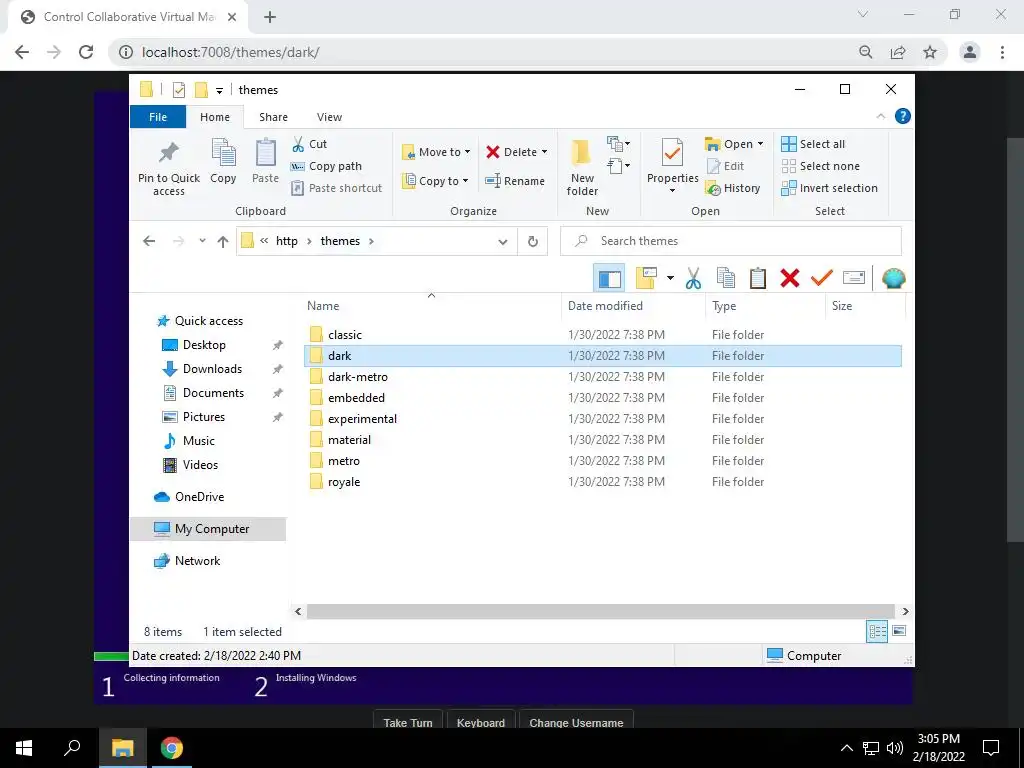The width and height of the screenshot is (1024, 768).
Task: Click orange checkmark properties toolbar icon
Action: (822, 278)
